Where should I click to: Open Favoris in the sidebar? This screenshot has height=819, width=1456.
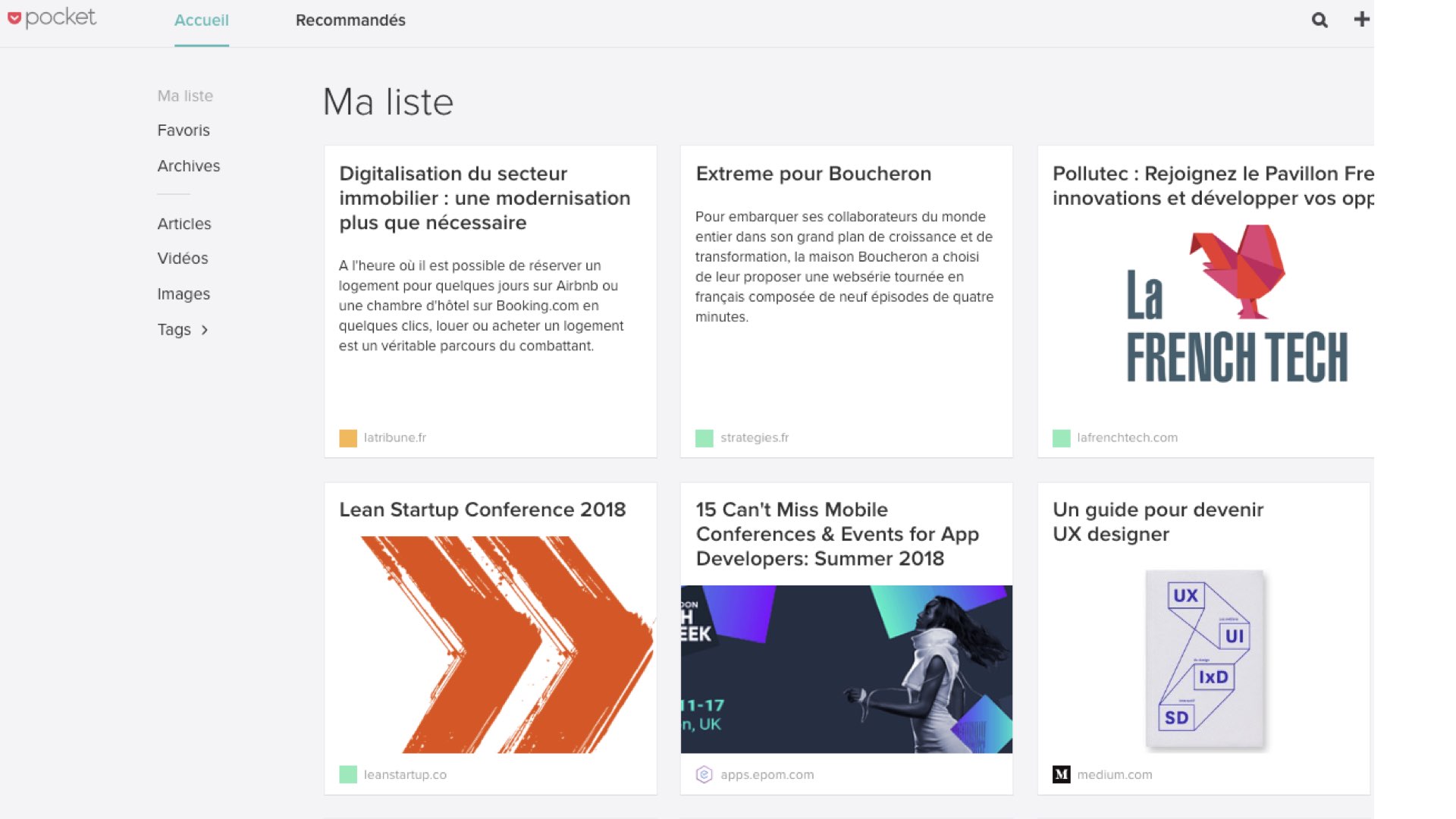tap(184, 130)
